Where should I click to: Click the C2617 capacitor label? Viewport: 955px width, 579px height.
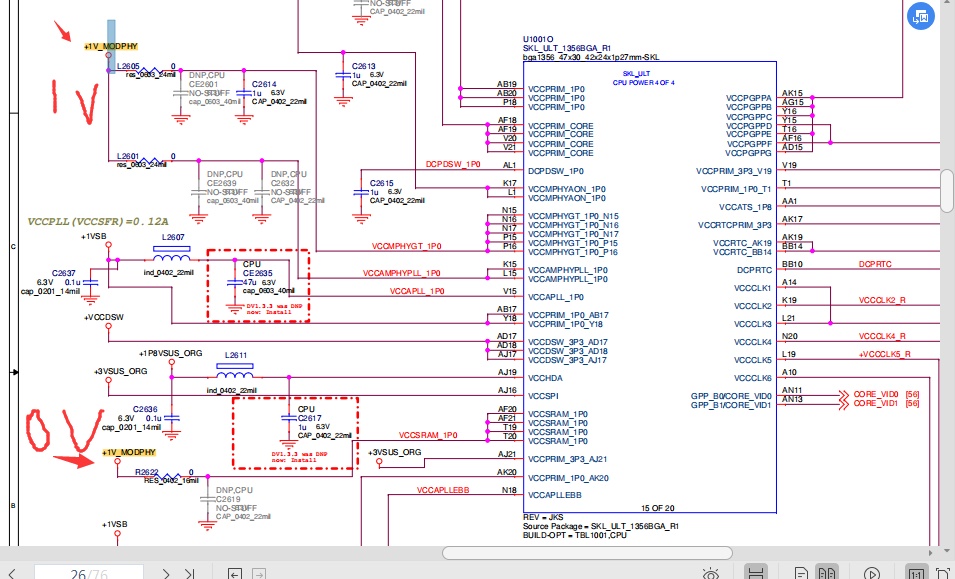(x=309, y=418)
